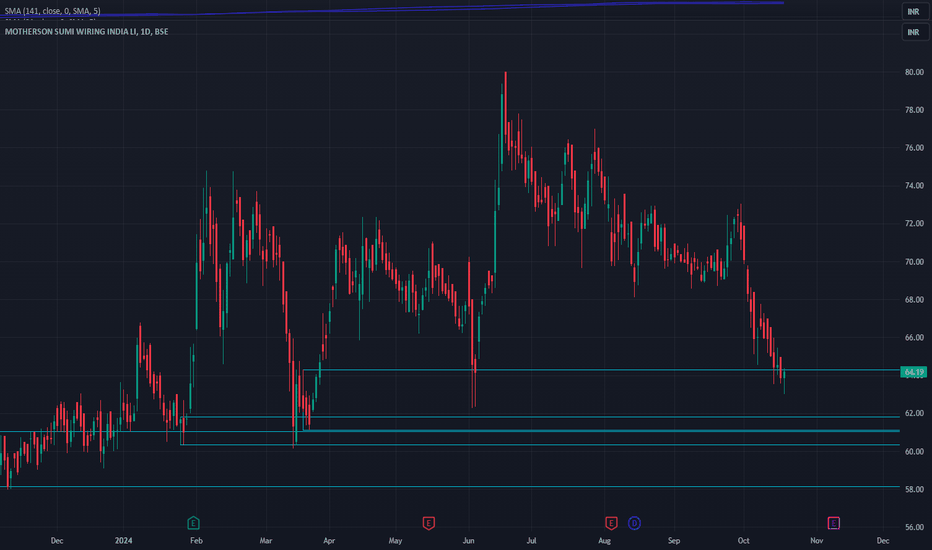
Task: Click the 72.00 price axis label
Action: [x=914, y=224]
